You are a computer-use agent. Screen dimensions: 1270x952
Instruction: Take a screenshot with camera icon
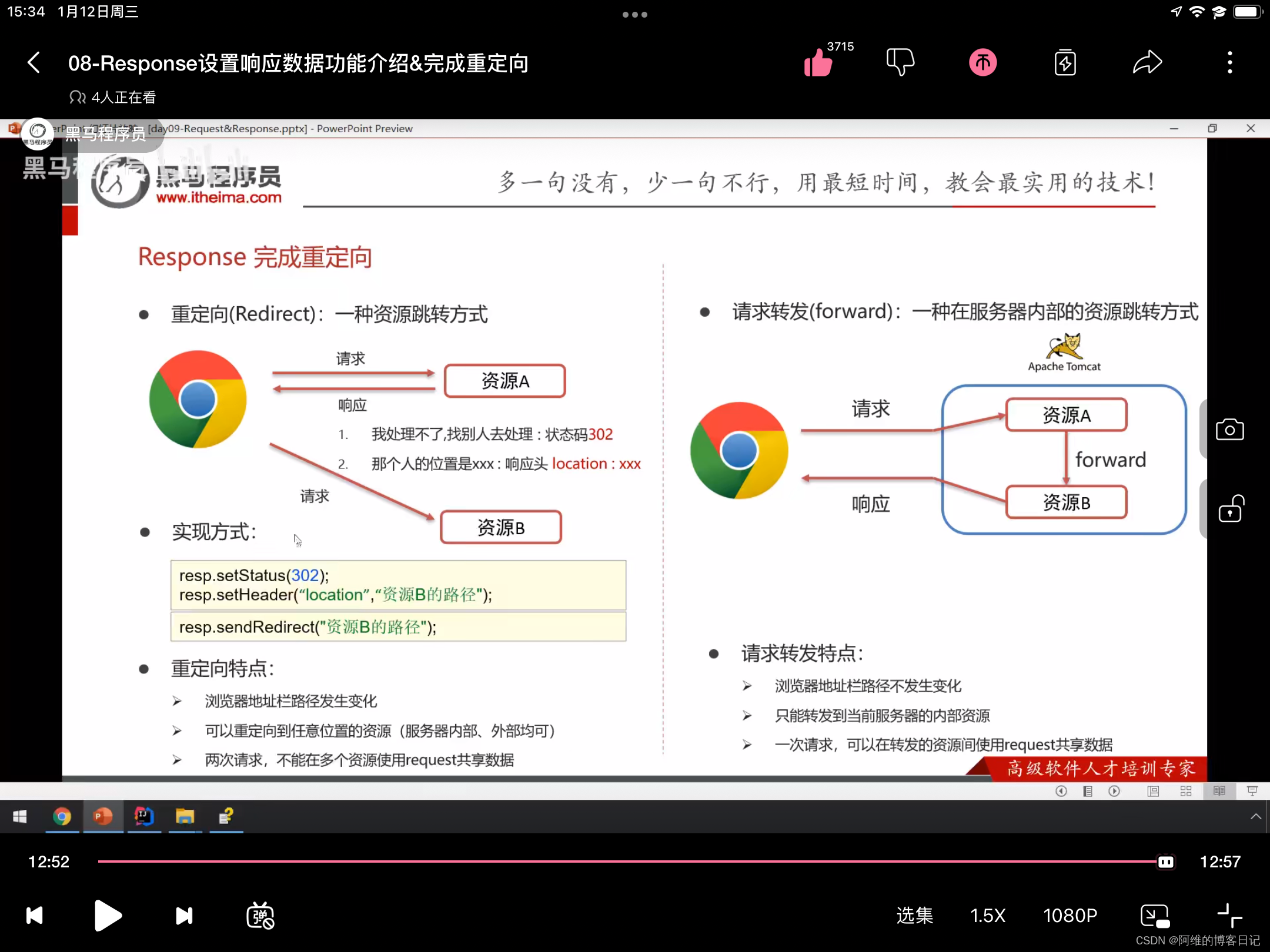pos(1229,430)
